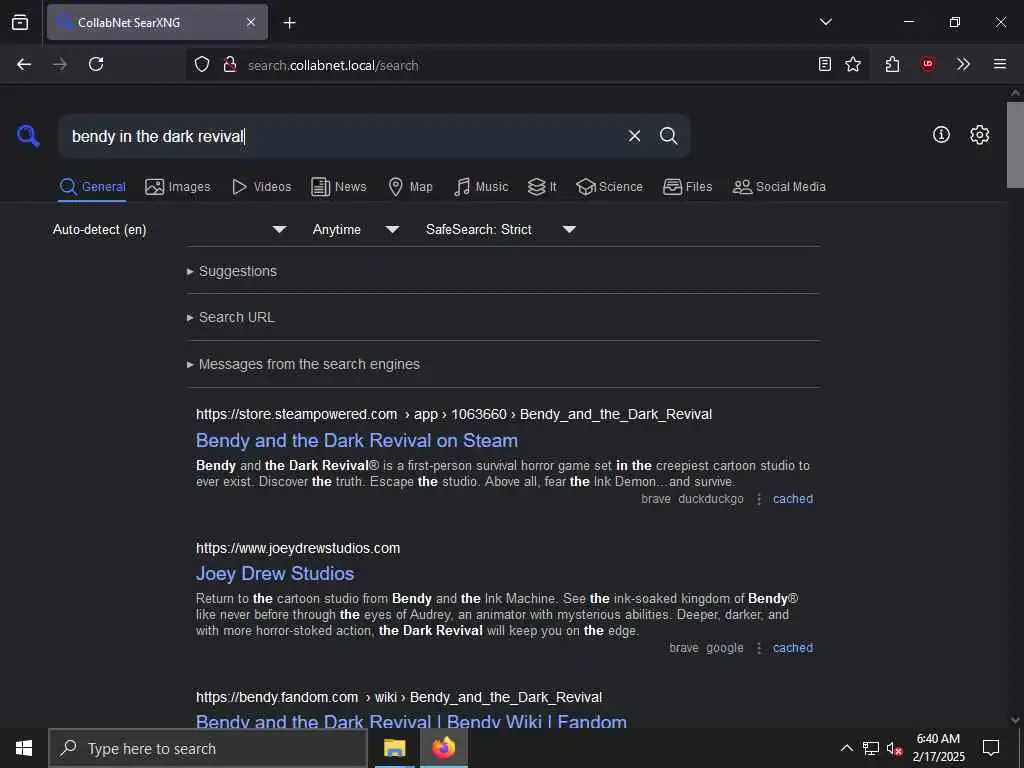Bookmark this page with the star icon
The height and width of the screenshot is (768, 1024).
click(x=853, y=64)
